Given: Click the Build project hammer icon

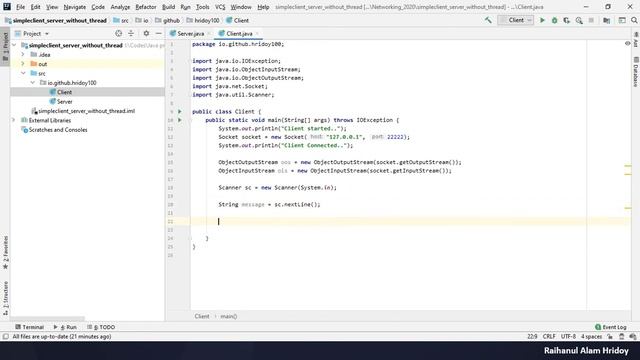Looking at the screenshot, I should [x=488, y=20].
